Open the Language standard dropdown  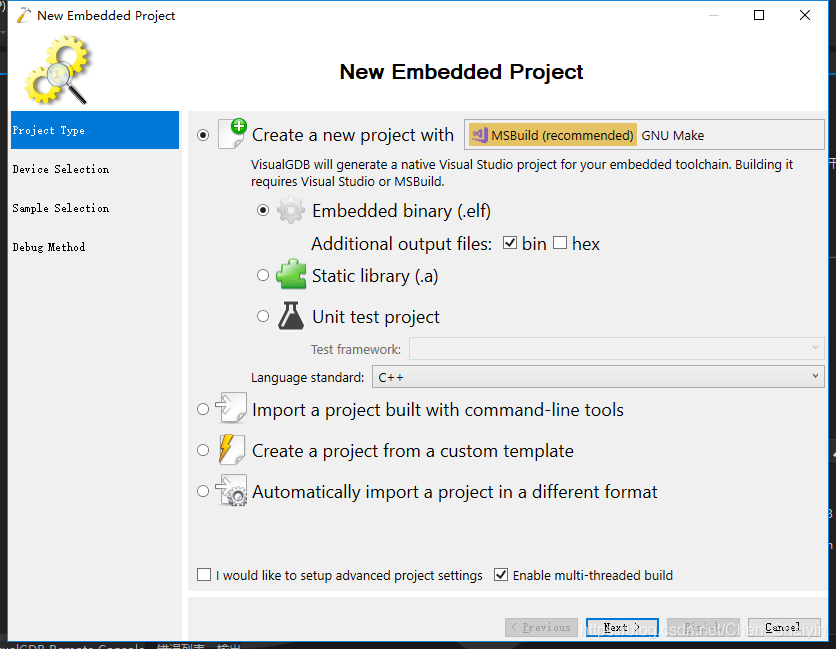[x=598, y=376]
